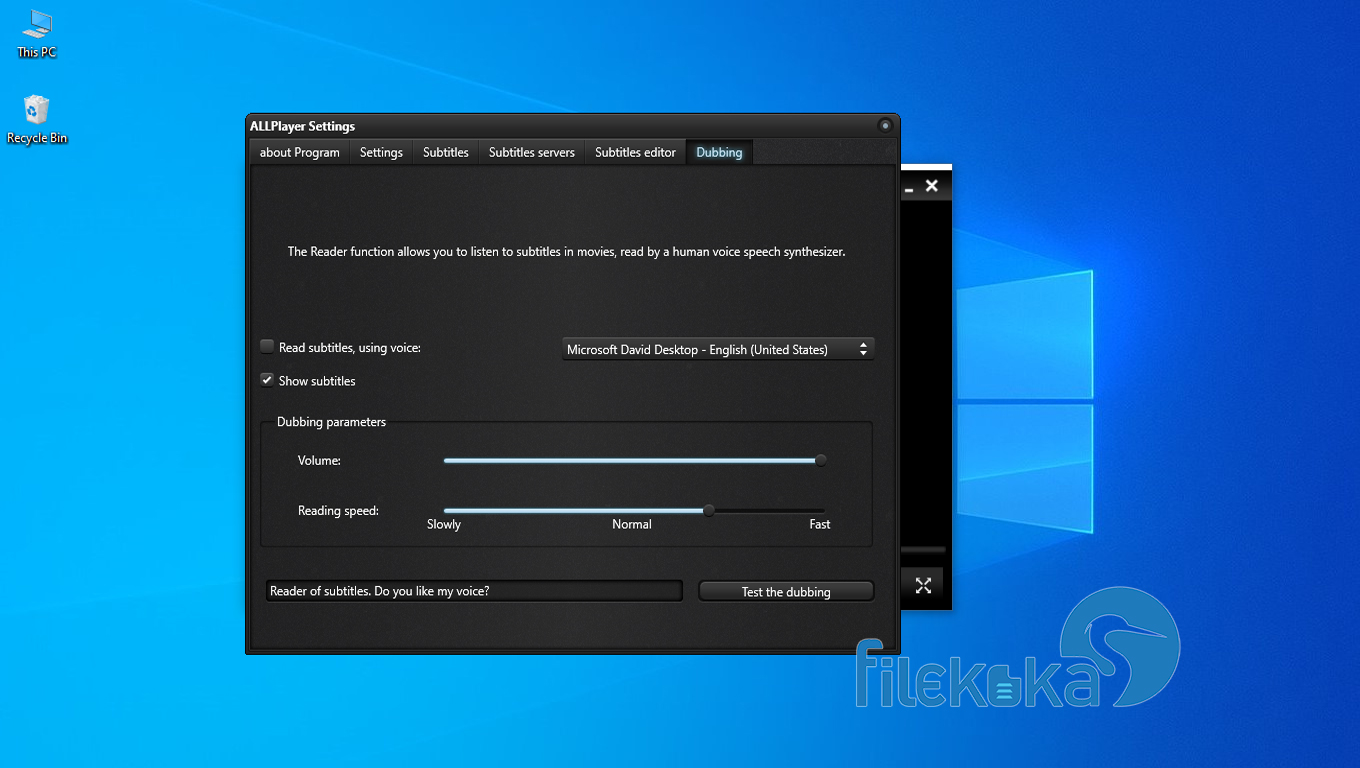The height and width of the screenshot is (768, 1360).
Task: Click the Fast speed label
Action: (x=820, y=524)
